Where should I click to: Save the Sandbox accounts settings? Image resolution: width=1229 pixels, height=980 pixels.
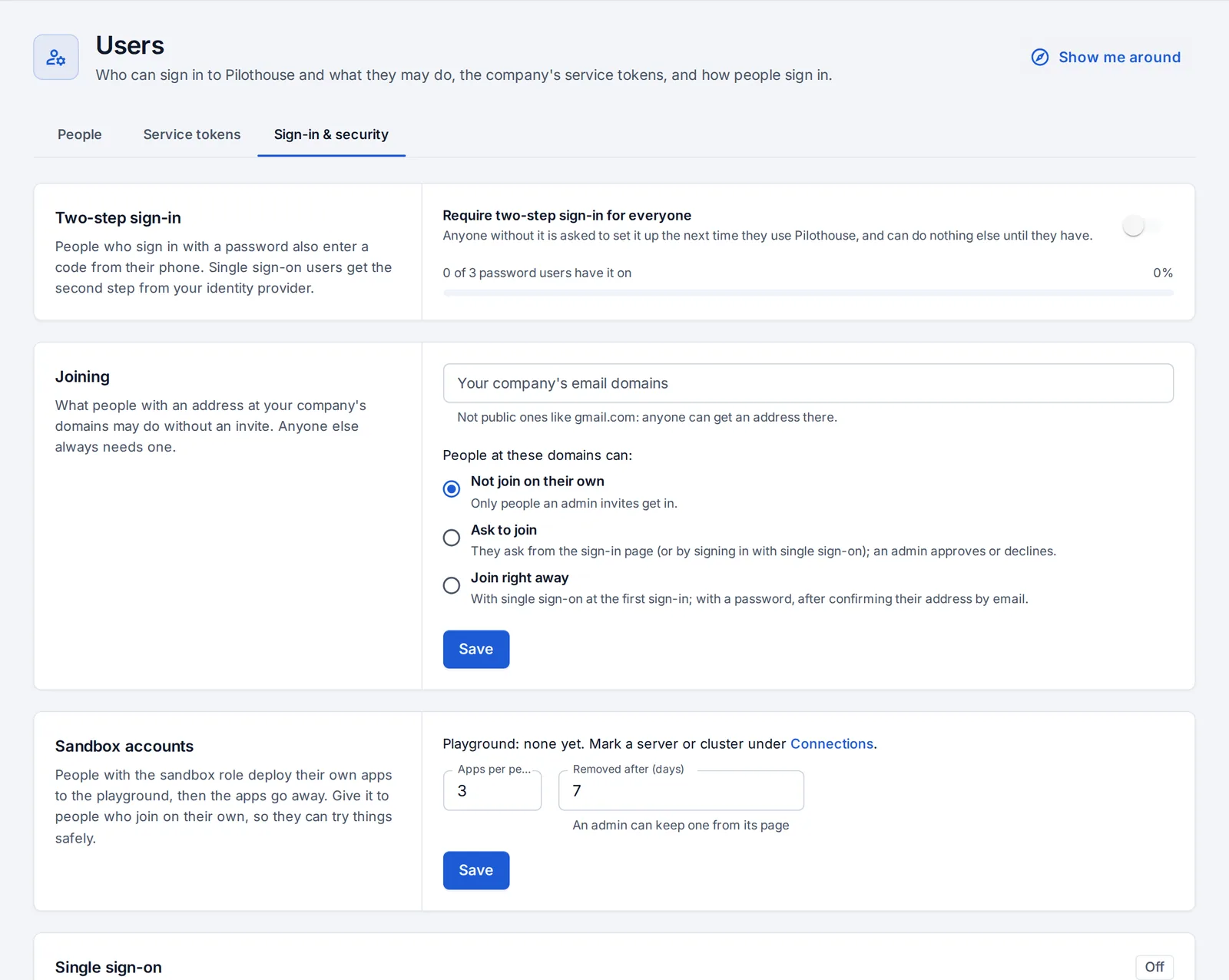pyautogui.click(x=476, y=870)
